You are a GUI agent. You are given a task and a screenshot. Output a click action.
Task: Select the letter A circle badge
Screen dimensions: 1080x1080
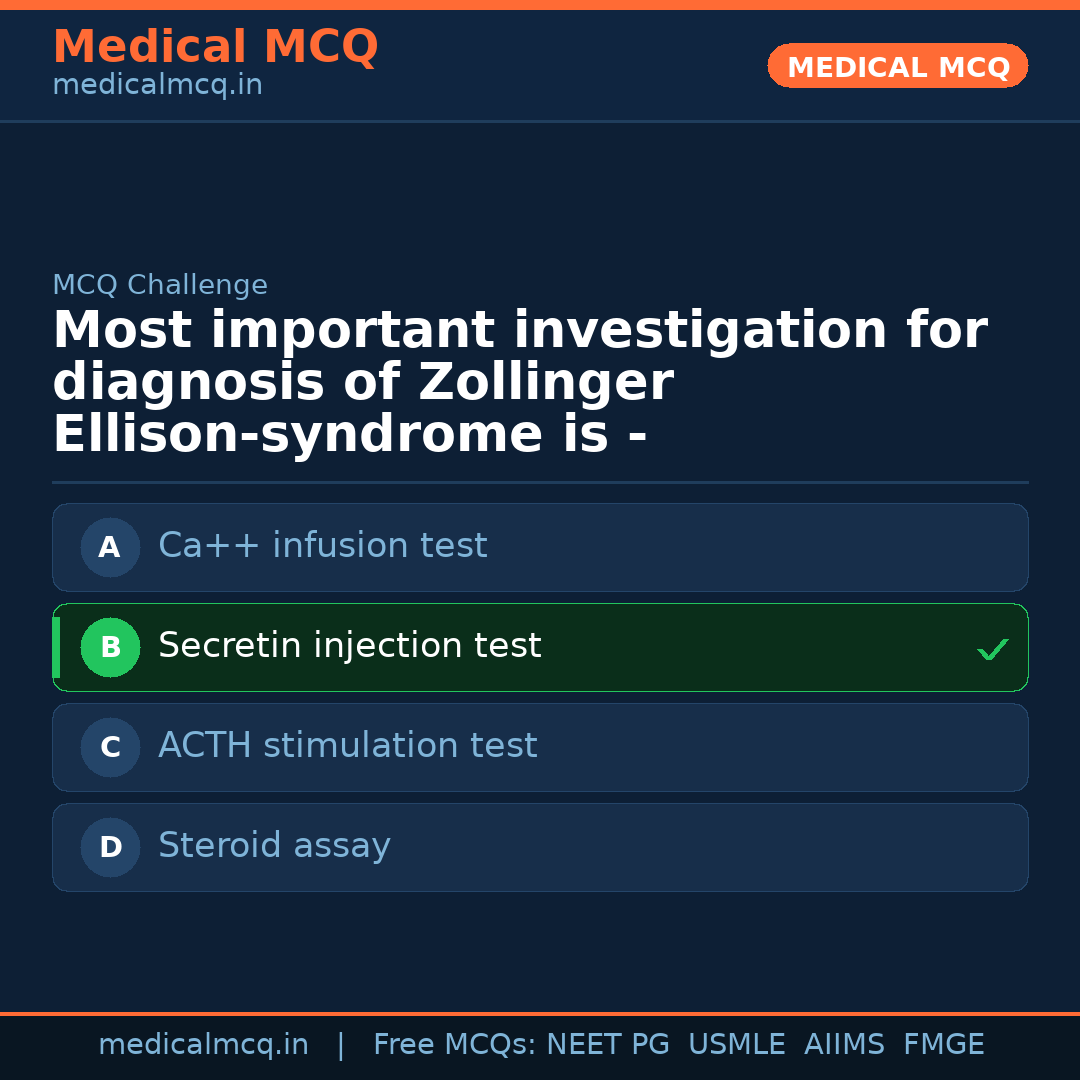pyautogui.click(x=110, y=547)
